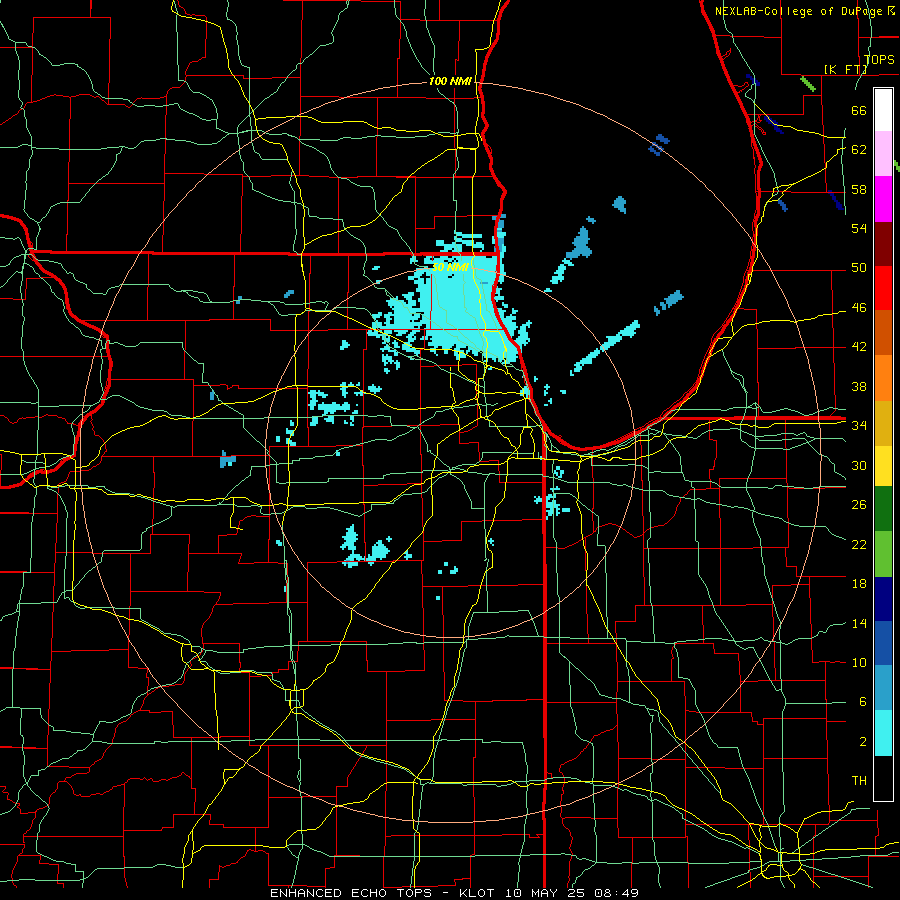Image resolution: width=900 pixels, height=900 pixels.
Task: Select the '62' scale label
Action: [x=859, y=150]
